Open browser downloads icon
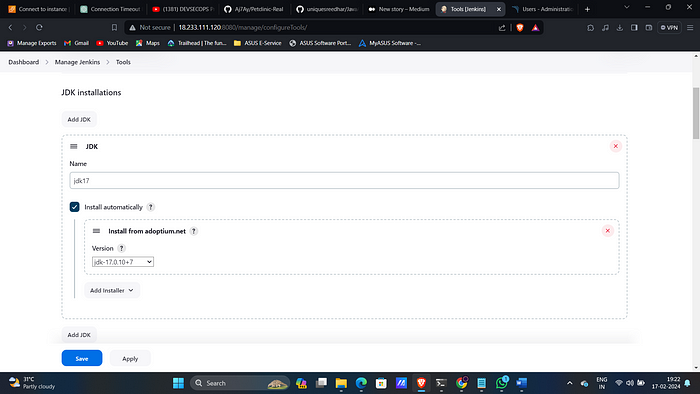Viewport: 700px width, 394px height. 620,28
